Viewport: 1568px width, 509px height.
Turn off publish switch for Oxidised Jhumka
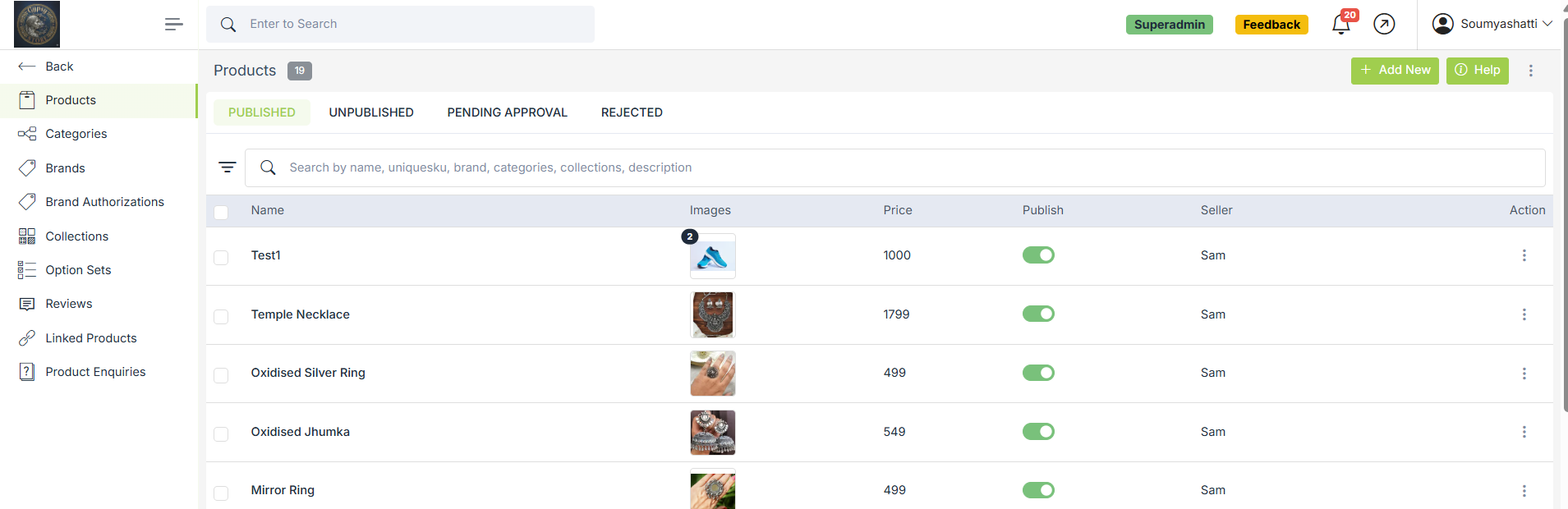[x=1038, y=432]
